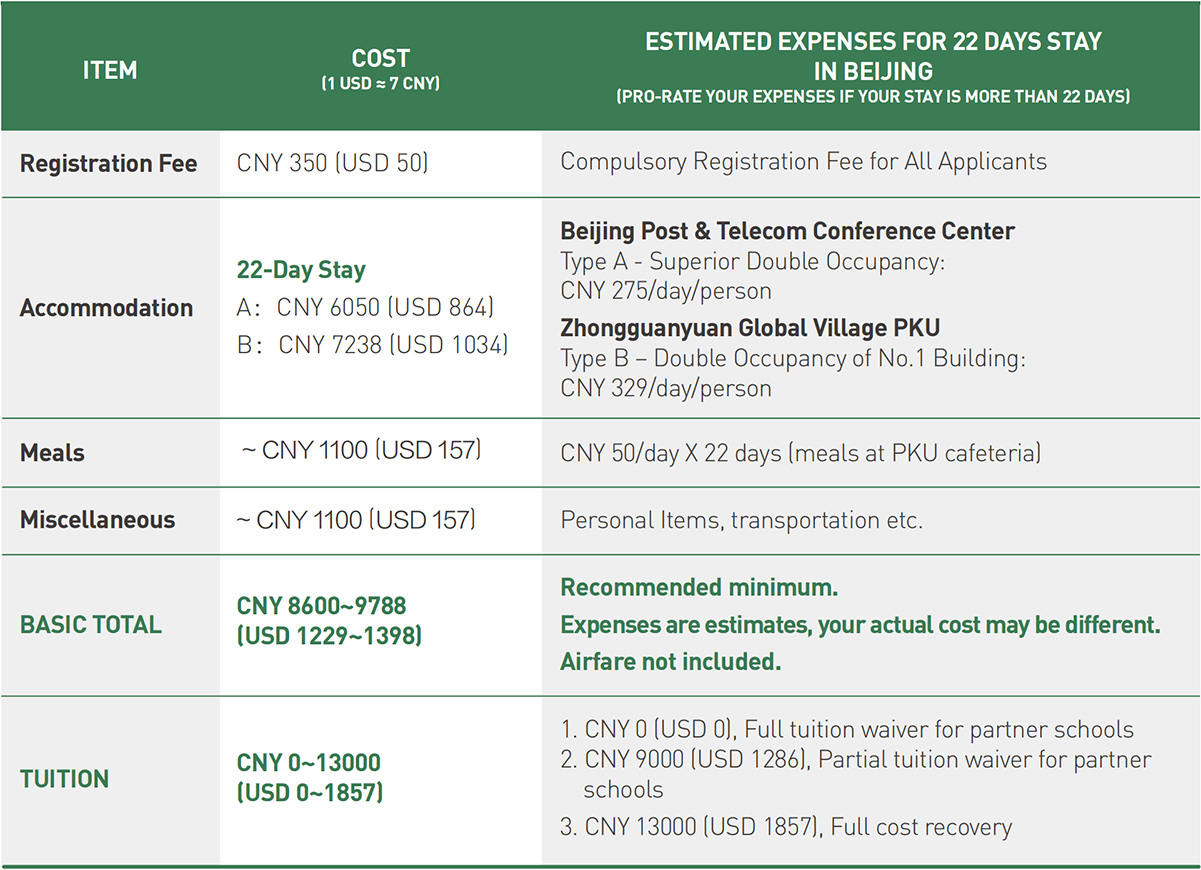Image resolution: width=1201 pixels, height=870 pixels.
Task: Click the BASIC TOTAL label
Action: point(90,625)
